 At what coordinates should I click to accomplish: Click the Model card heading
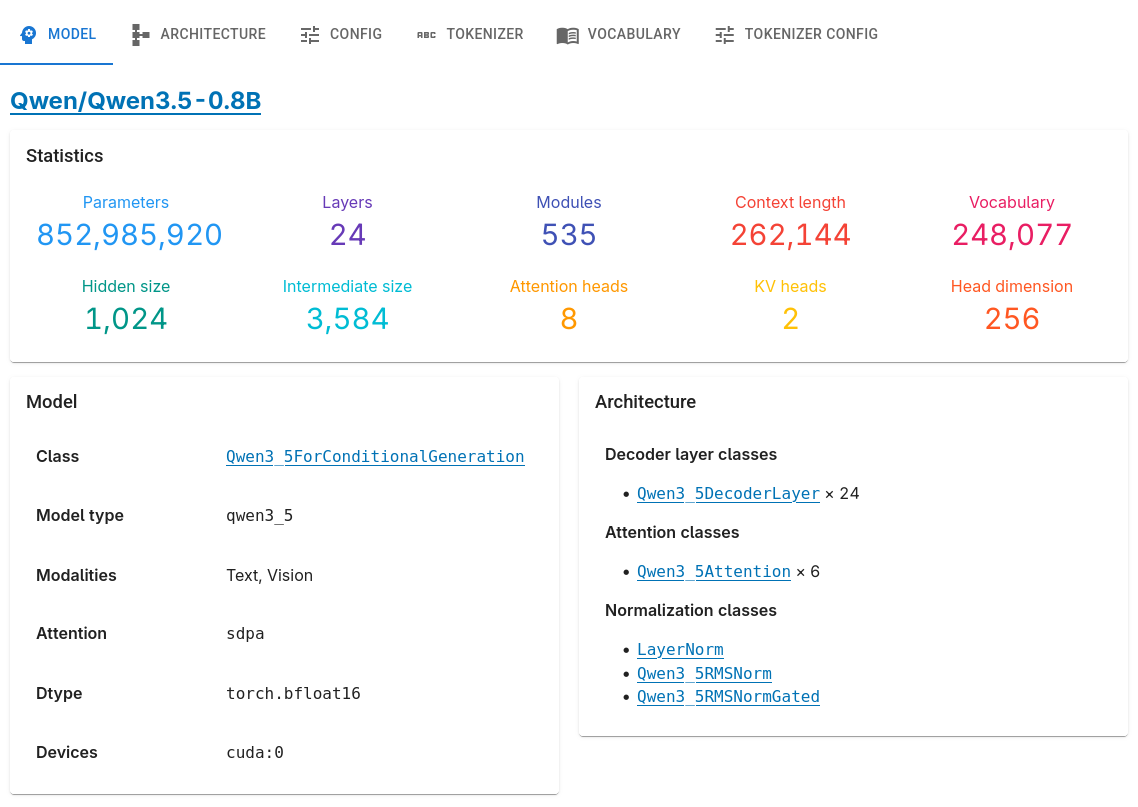(x=52, y=402)
